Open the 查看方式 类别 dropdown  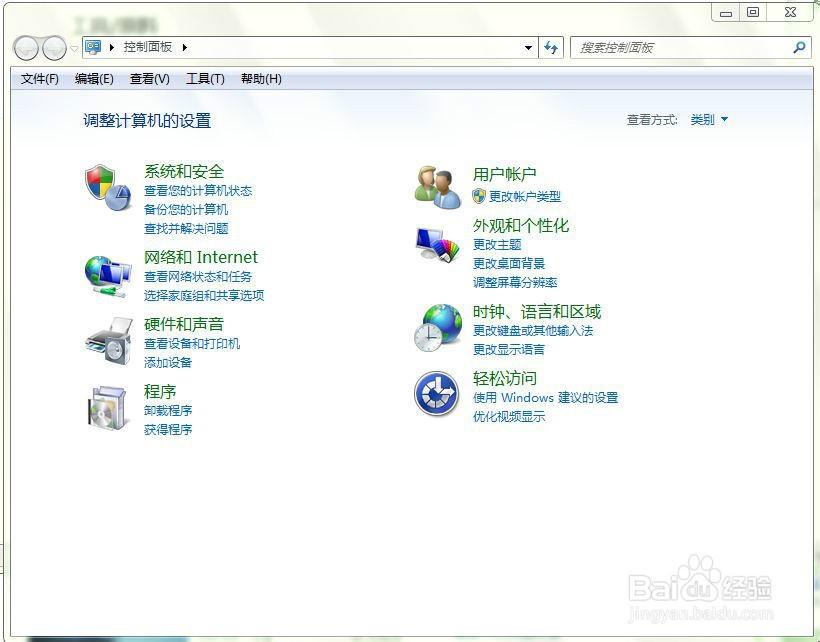pos(710,118)
